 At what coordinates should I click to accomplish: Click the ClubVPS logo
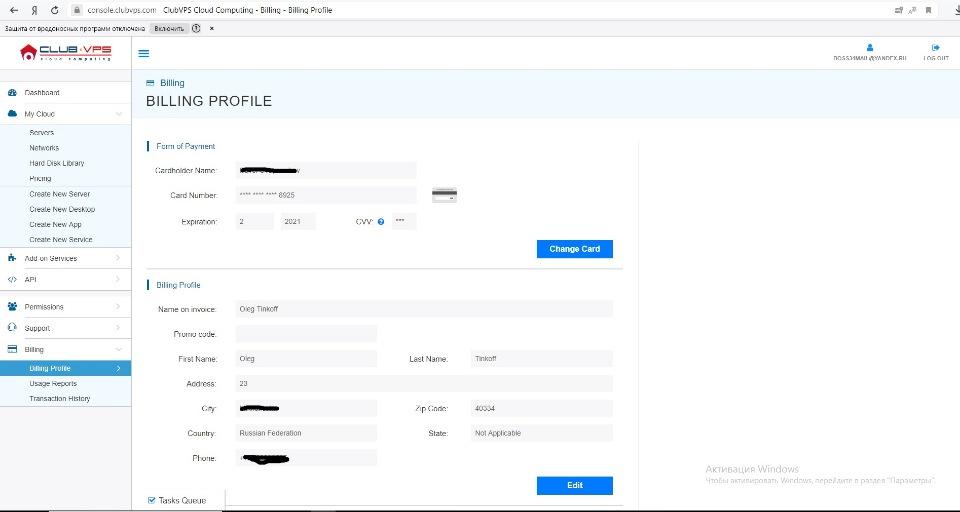[66, 52]
